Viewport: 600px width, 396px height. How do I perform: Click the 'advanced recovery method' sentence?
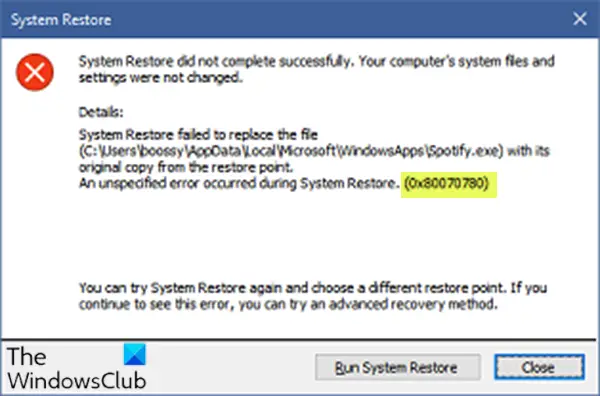[x=288, y=305]
